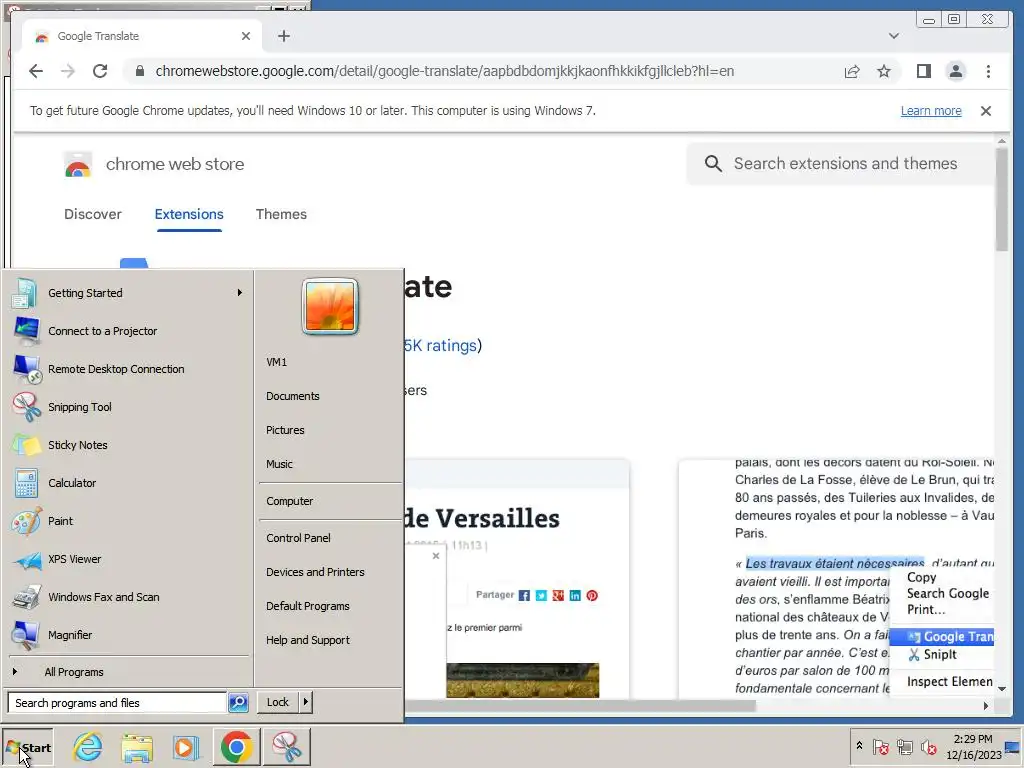Expand the Getting Started submenu arrow
Image resolution: width=1024 pixels, height=768 pixels.
[x=240, y=293]
